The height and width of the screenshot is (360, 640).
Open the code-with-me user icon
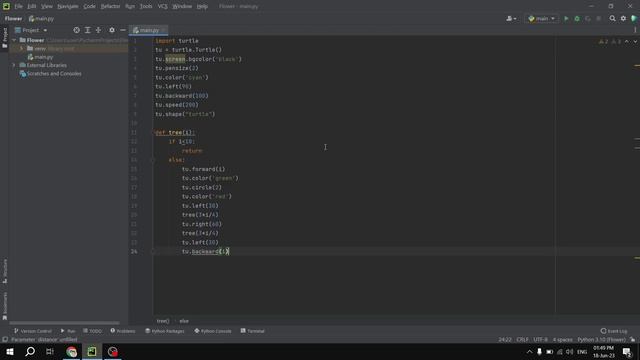(511, 19)
